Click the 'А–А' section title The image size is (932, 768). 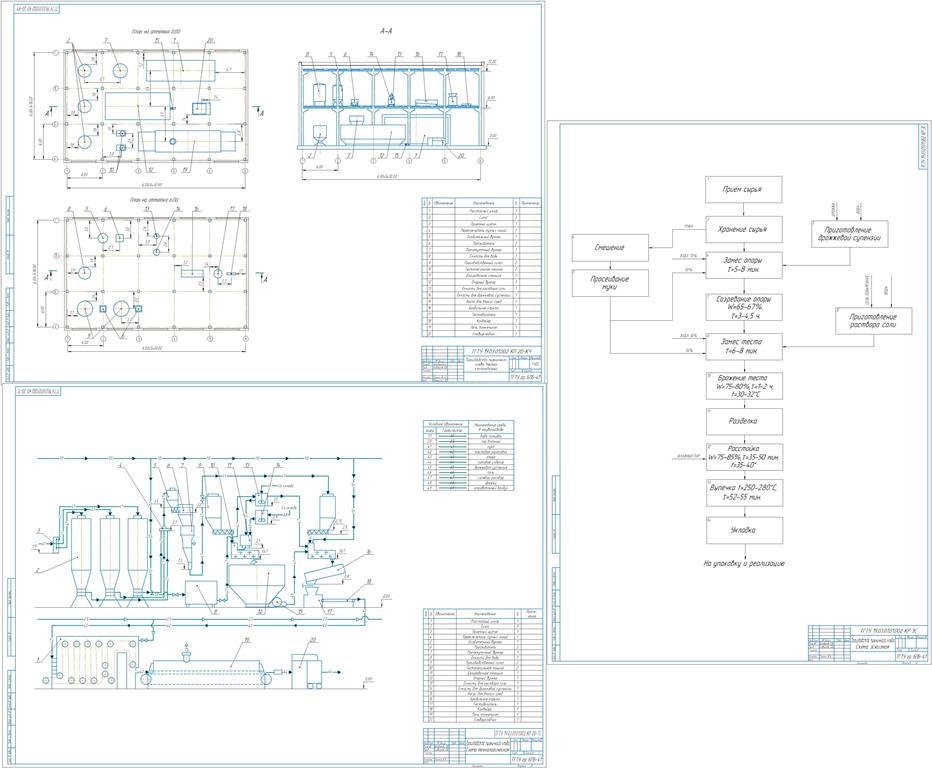tap(386, 30)
